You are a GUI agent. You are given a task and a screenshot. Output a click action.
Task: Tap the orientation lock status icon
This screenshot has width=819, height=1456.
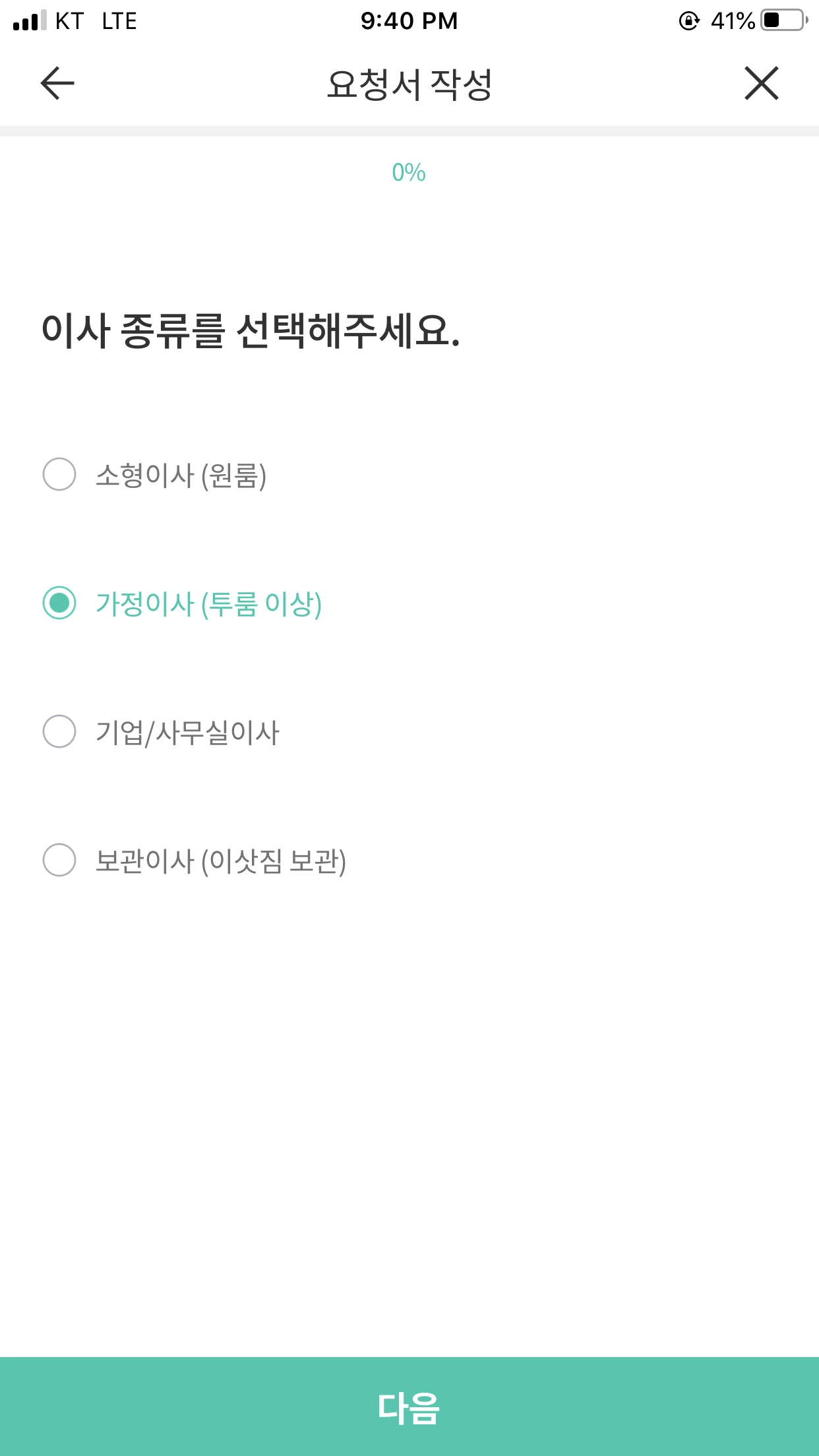pos(689,21)
